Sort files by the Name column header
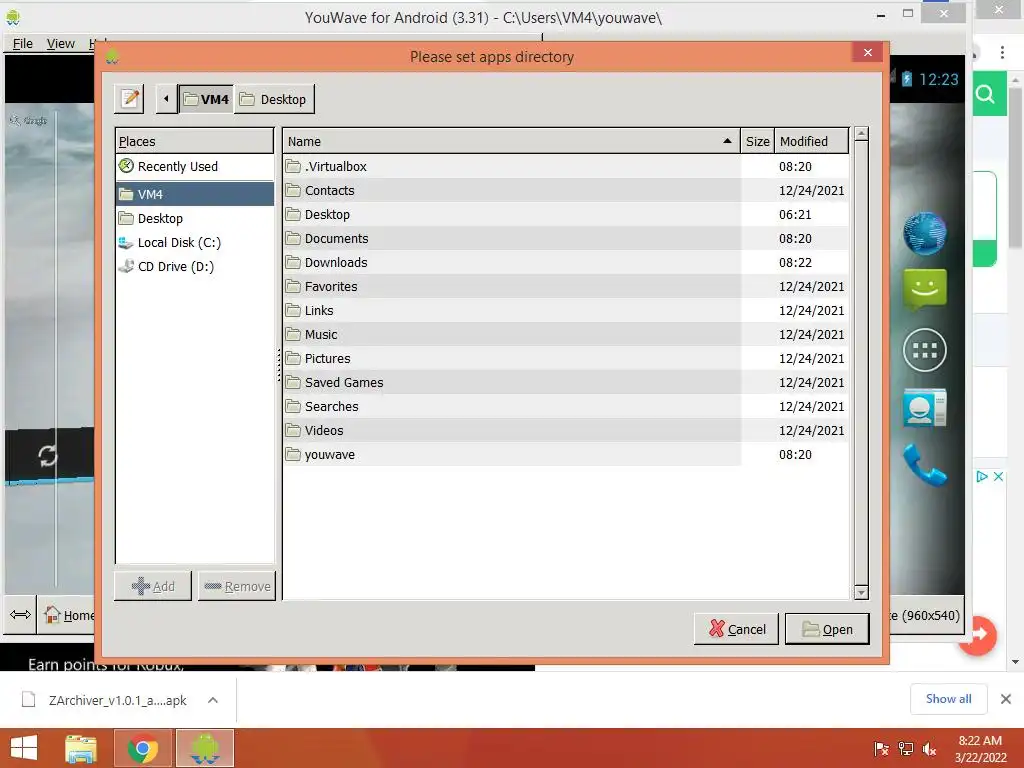The height and width of the screenshot is (768, 1024). point(511,141)
